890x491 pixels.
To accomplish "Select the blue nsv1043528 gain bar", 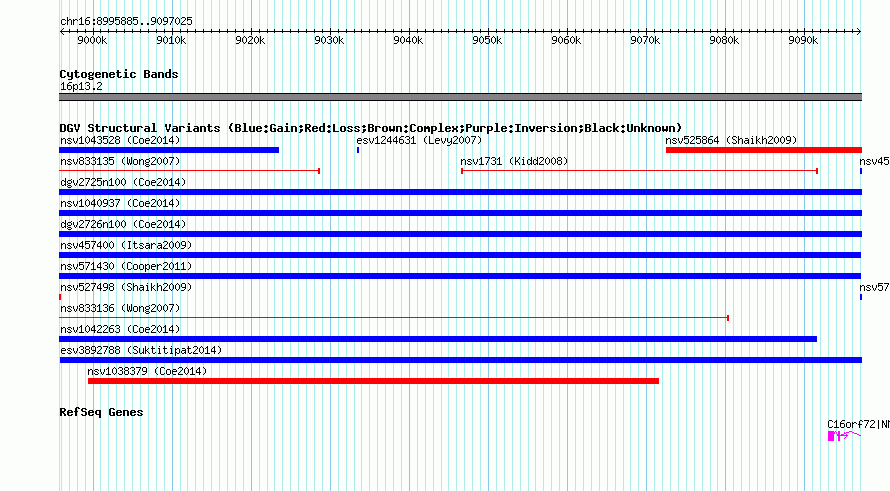I will point(169,150).
